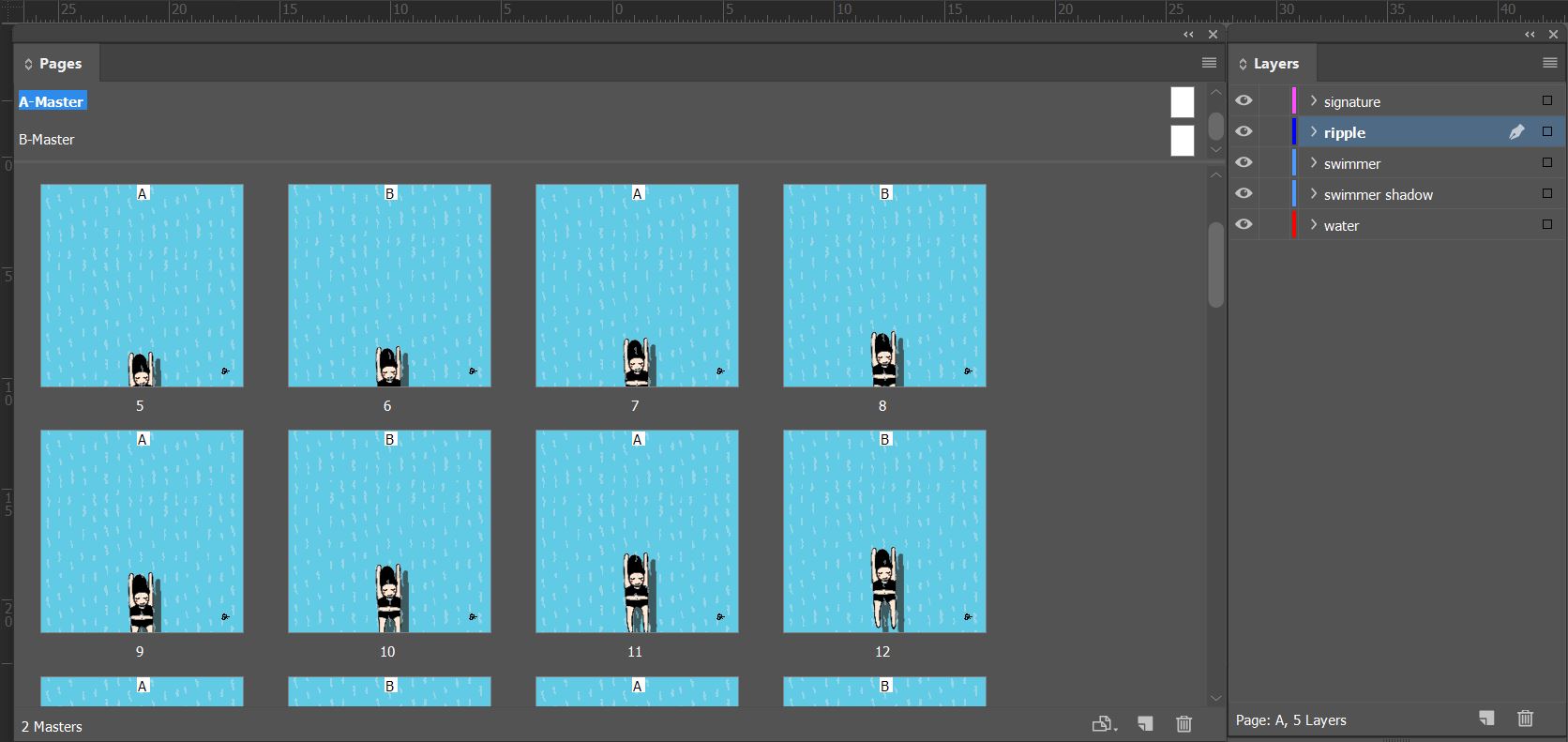Close the Pages panel
Viewport: 1568px width, 742px height.
1213,35
